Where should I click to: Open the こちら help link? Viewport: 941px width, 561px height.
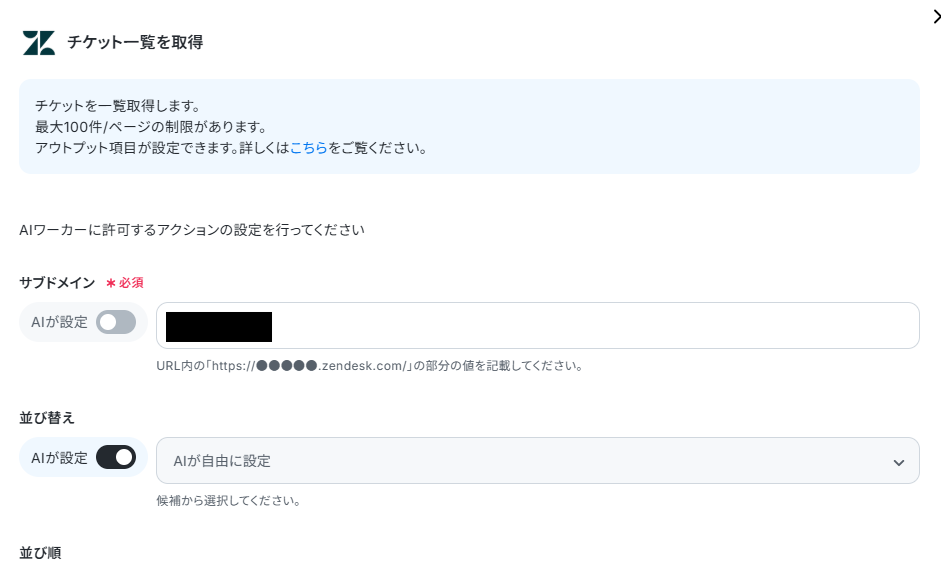point(308,148)
